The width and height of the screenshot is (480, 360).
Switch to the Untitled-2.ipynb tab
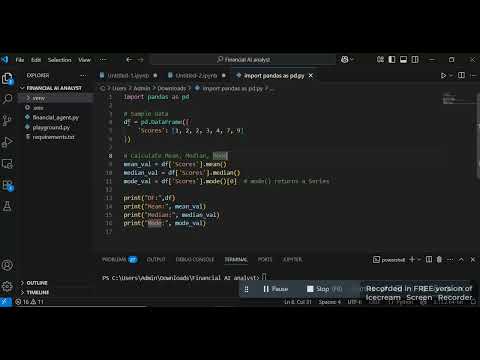pyautogui.click(x=196, y=76)
